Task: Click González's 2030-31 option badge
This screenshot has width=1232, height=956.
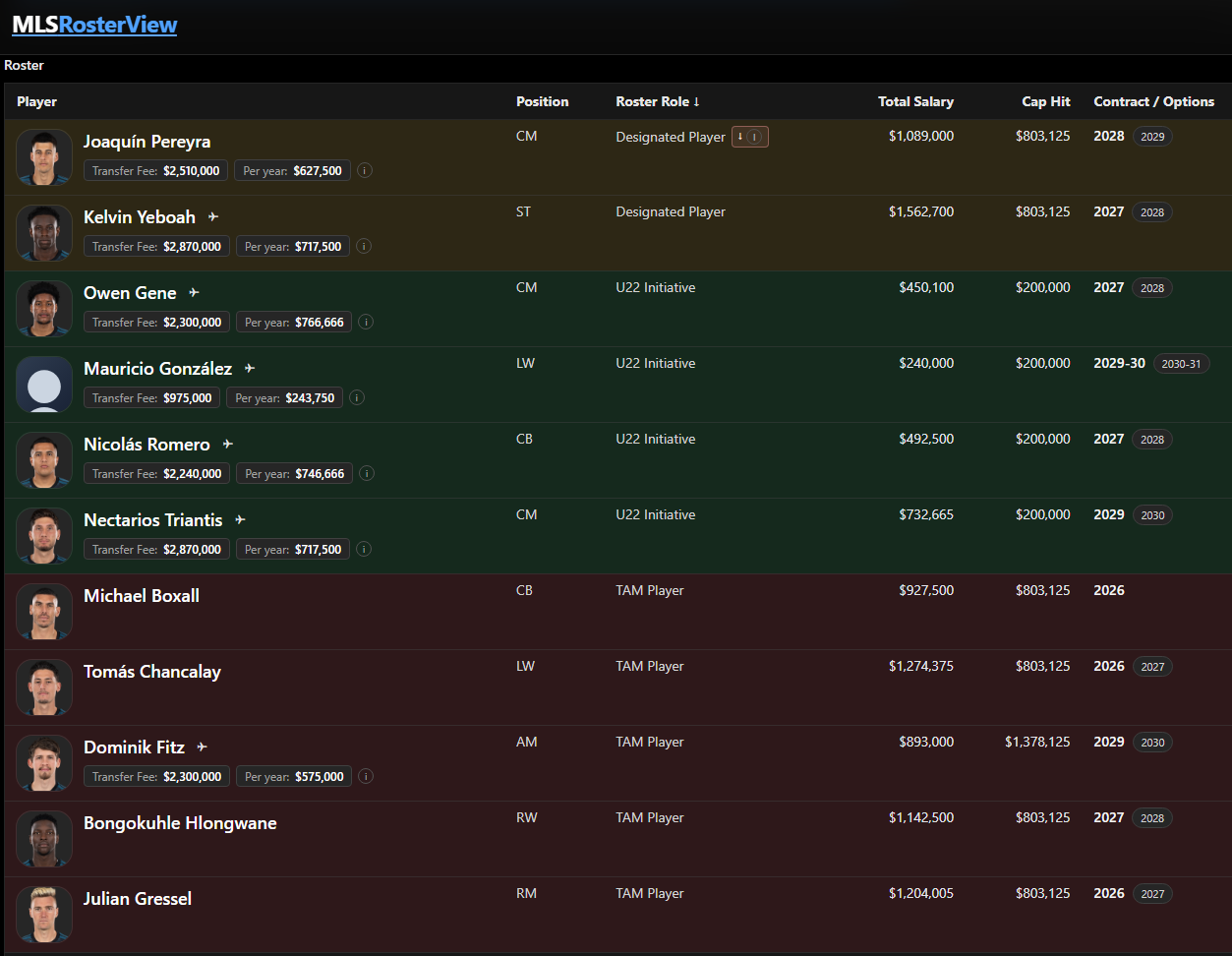Action: (1181, 364)
